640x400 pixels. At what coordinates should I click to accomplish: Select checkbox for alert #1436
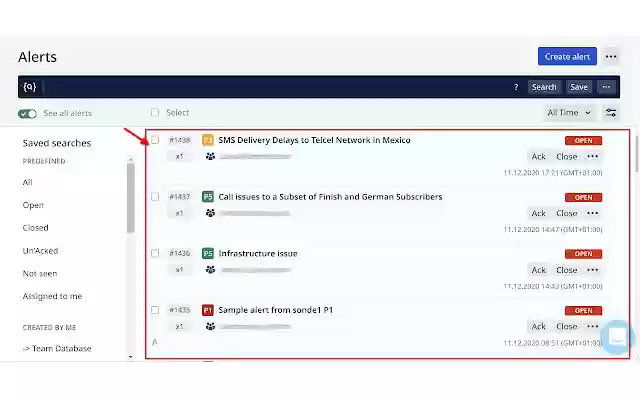[155, 253]
